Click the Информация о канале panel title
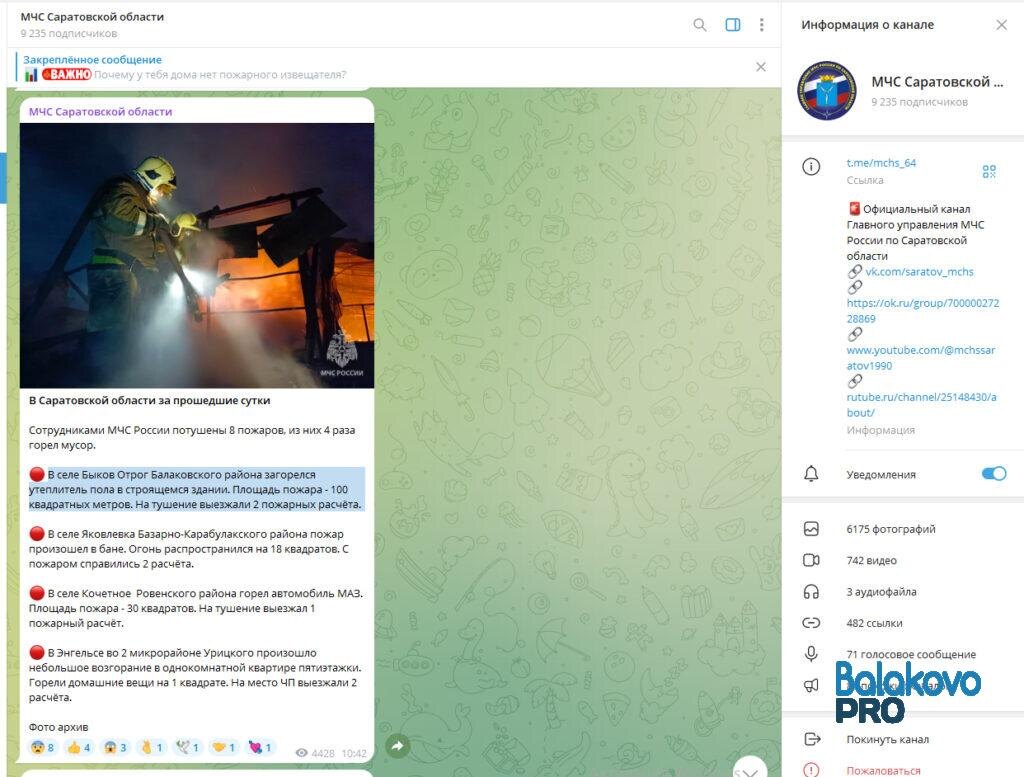The image size is (1024, 777). click(x=867, y=25)
